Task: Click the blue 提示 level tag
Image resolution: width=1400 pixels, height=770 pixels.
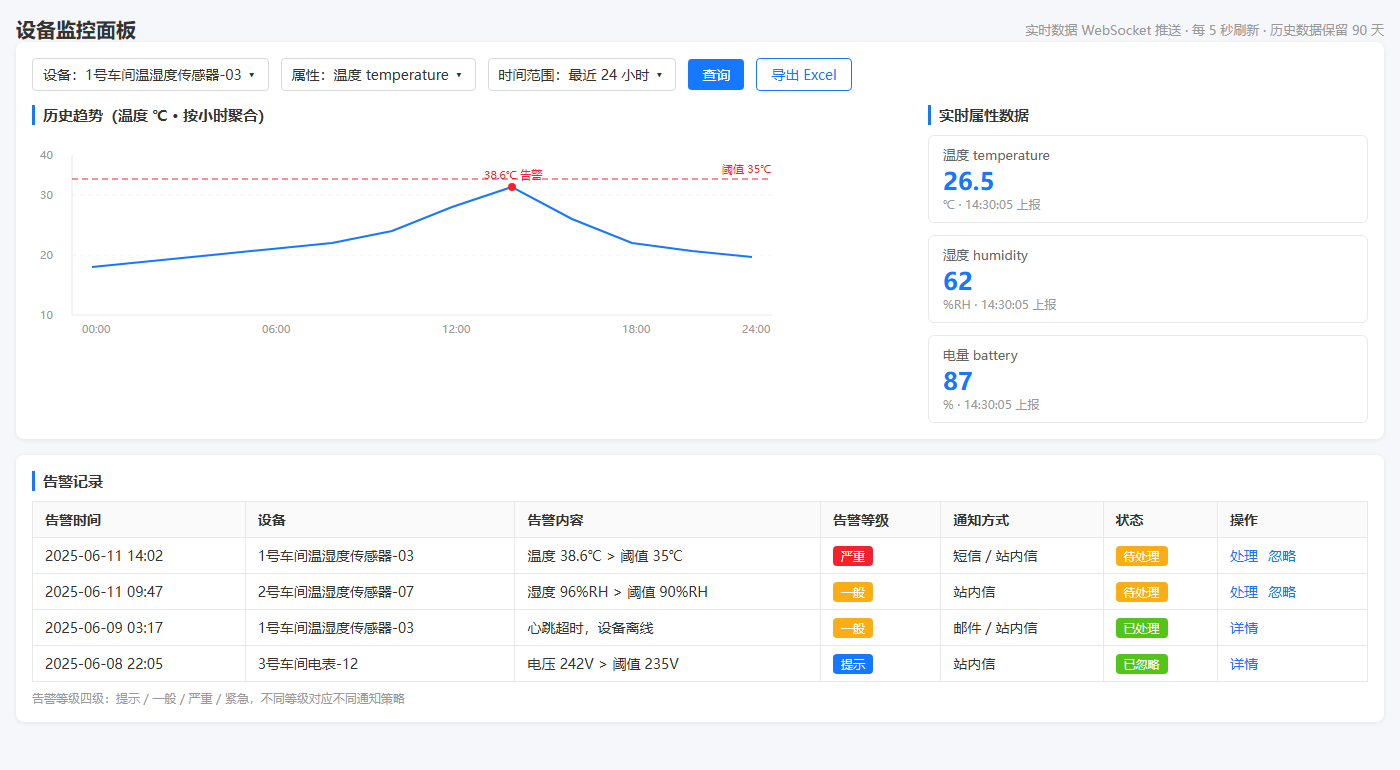Action: [x=853, y=664]
